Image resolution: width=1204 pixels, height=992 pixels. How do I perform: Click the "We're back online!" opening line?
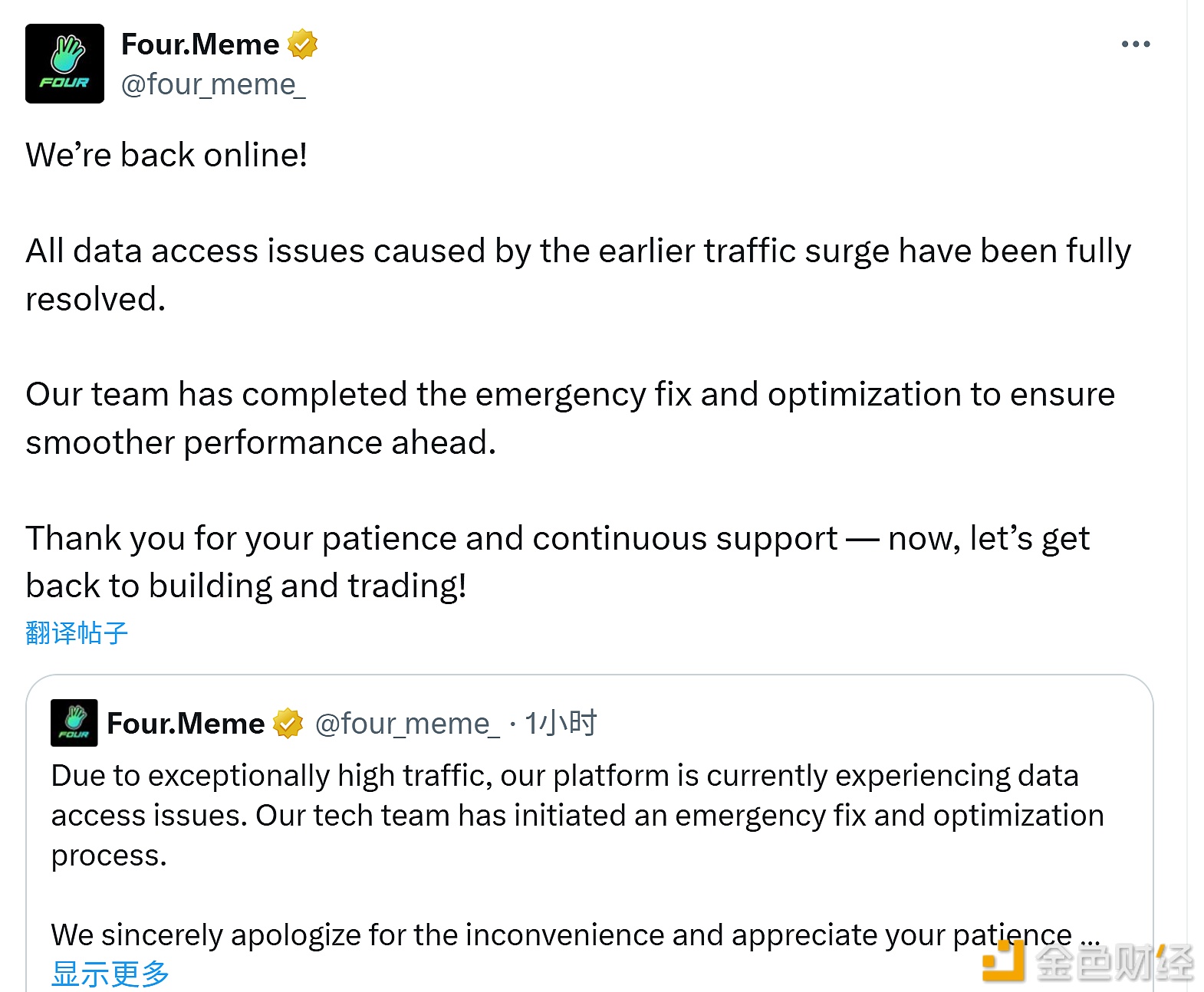166,155
